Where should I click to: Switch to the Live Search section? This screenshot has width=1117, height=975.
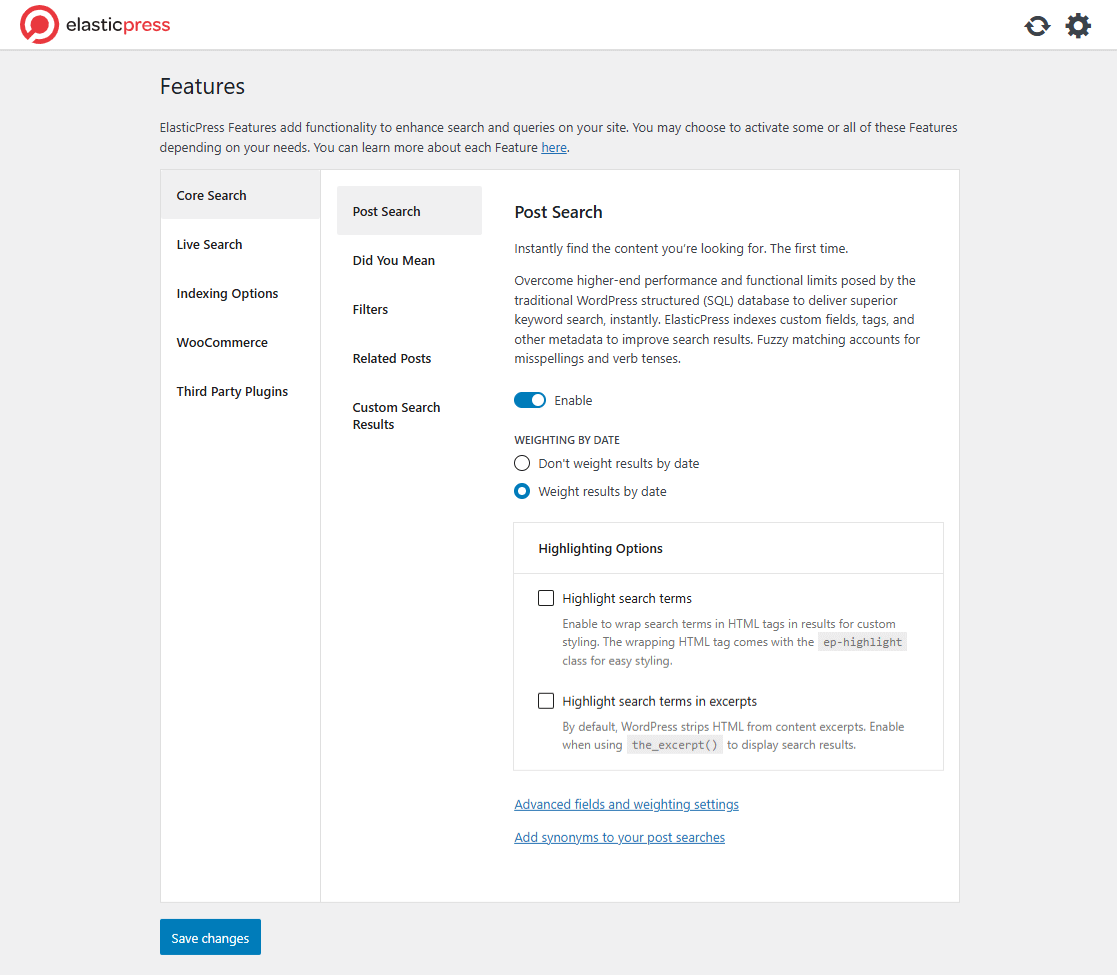(x=209, y=244)
